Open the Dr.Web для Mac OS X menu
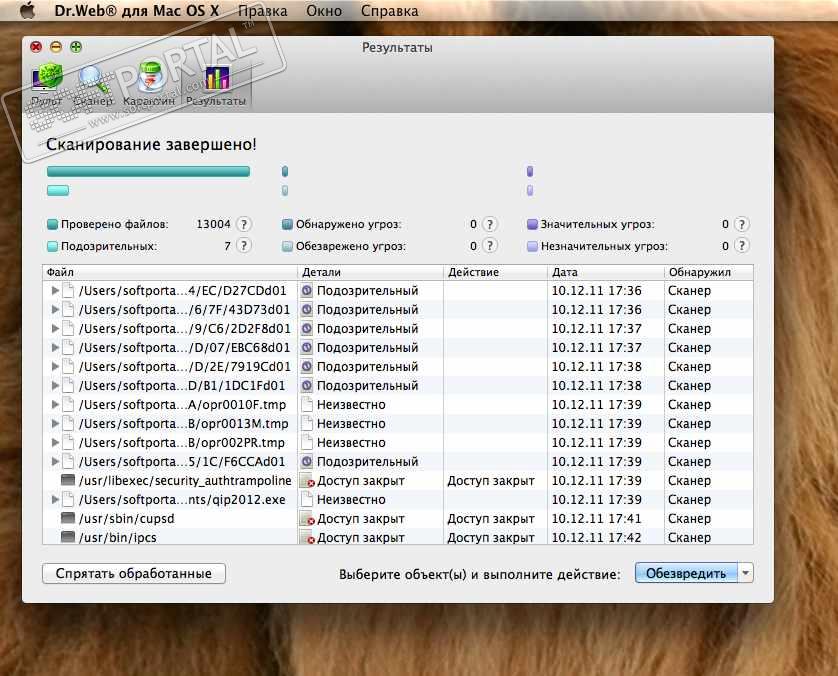Image resolution: width=838 pixels, height=676 pixels. [136, 11]
